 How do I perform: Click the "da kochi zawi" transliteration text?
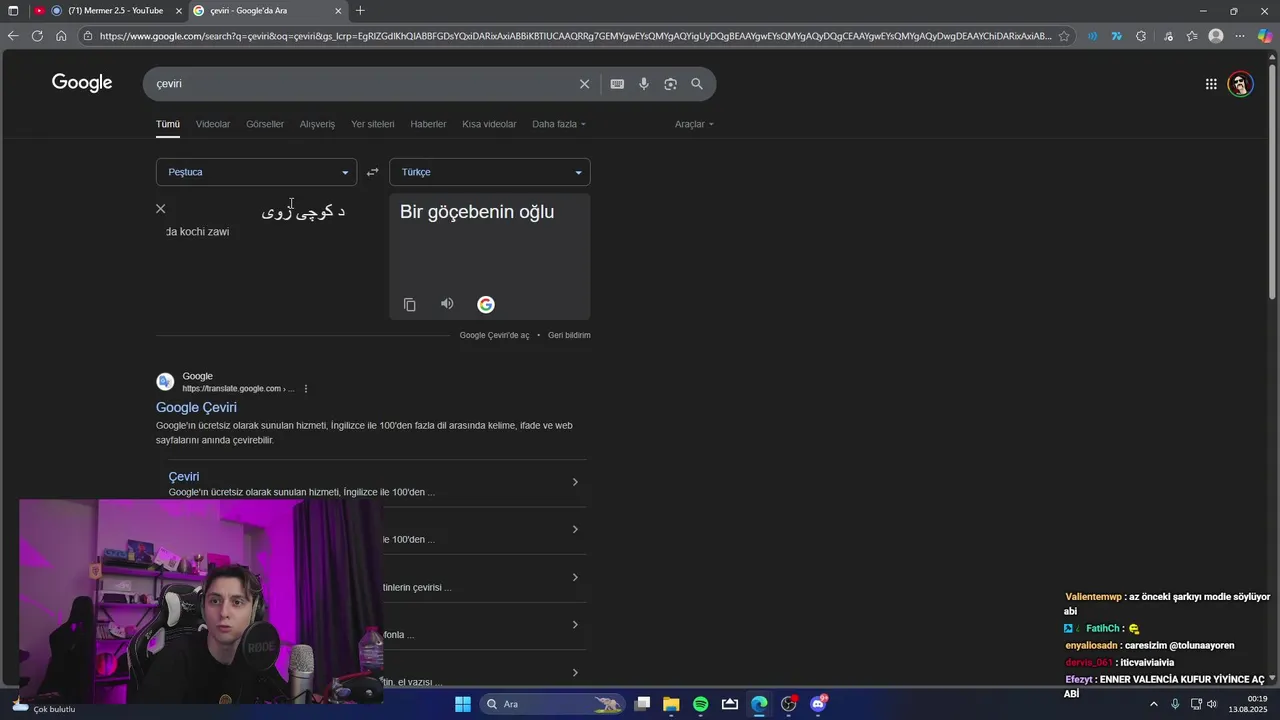(198, 232)
